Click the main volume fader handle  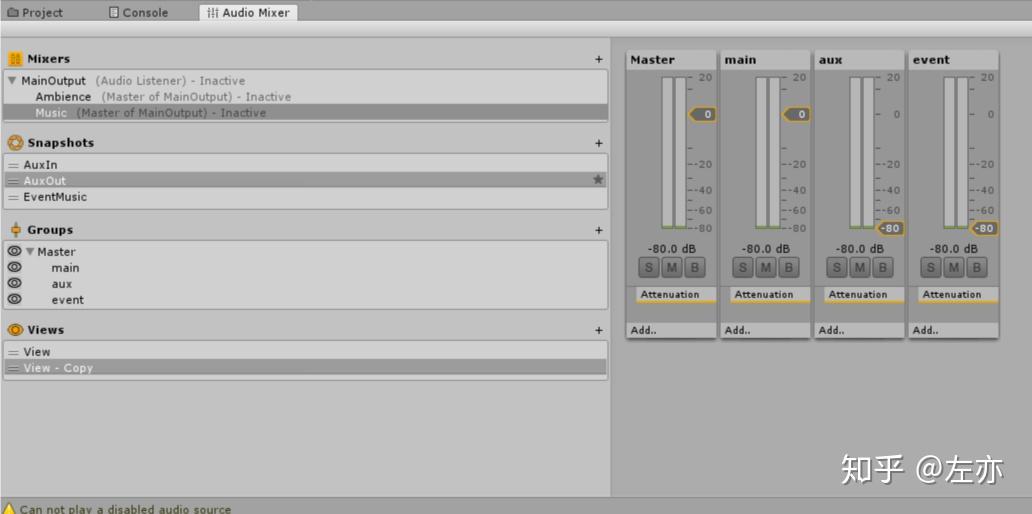796,115
